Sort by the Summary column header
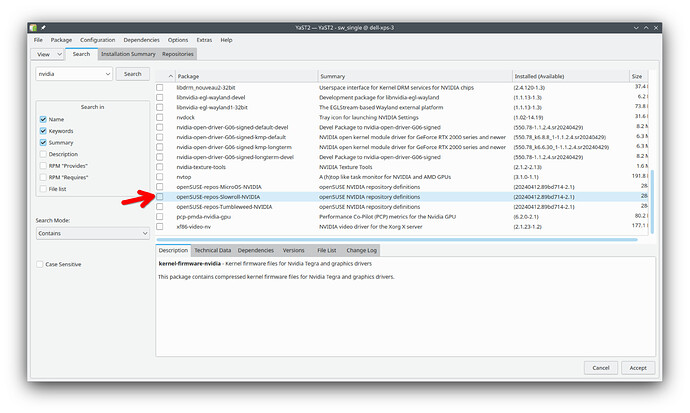 415,76
